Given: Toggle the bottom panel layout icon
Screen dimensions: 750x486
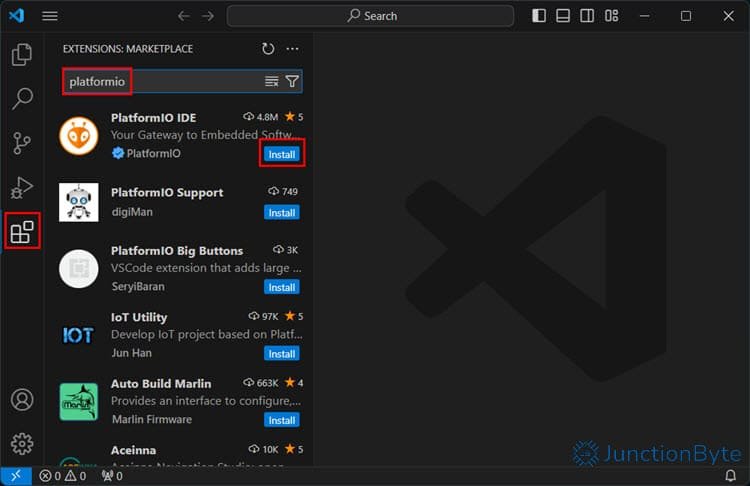Looking at the screenshot, I should [x=563, y=16].
